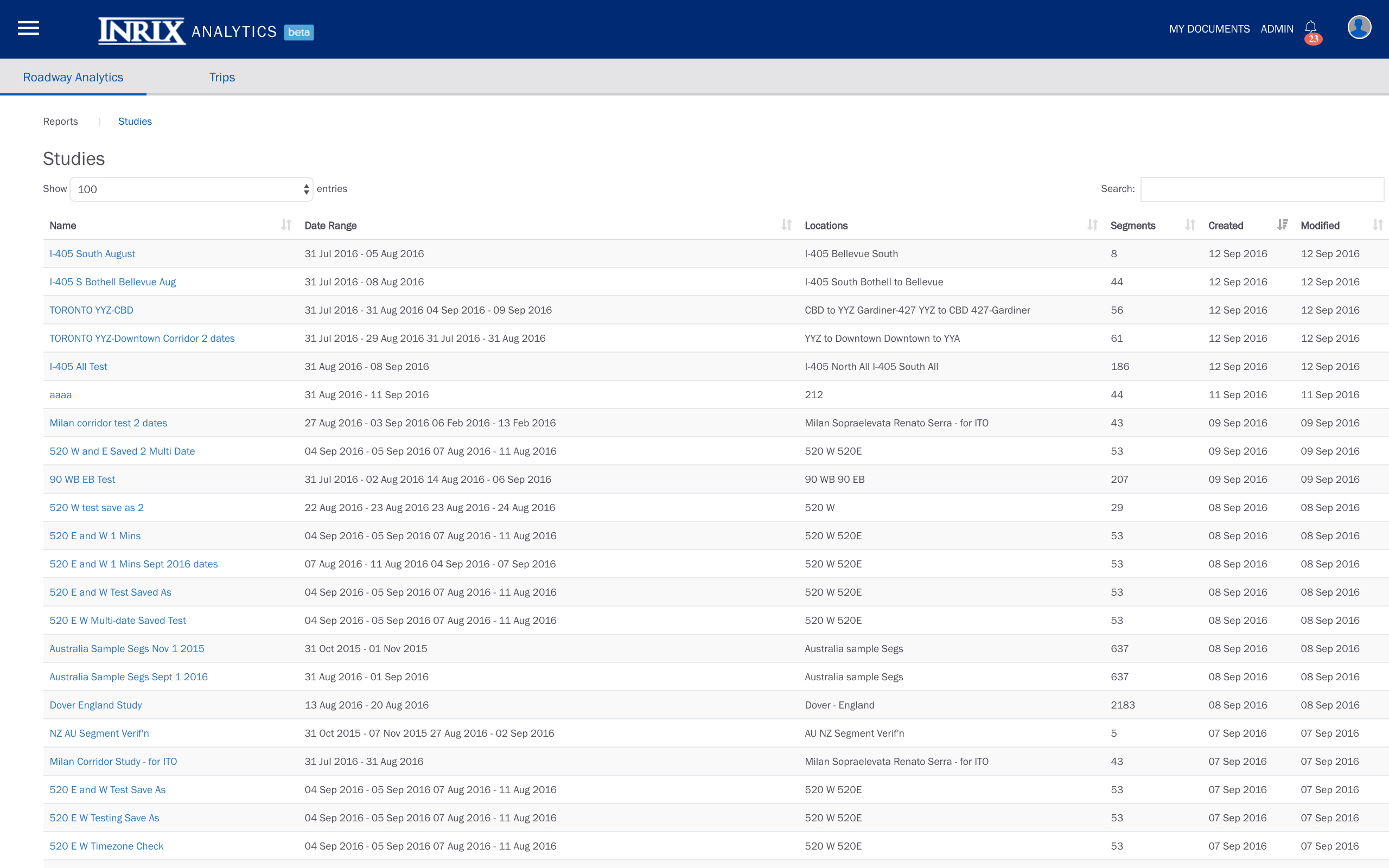Click the beta badge
Viewport: 1389px width, 868px height.
(x=298, y=32)
